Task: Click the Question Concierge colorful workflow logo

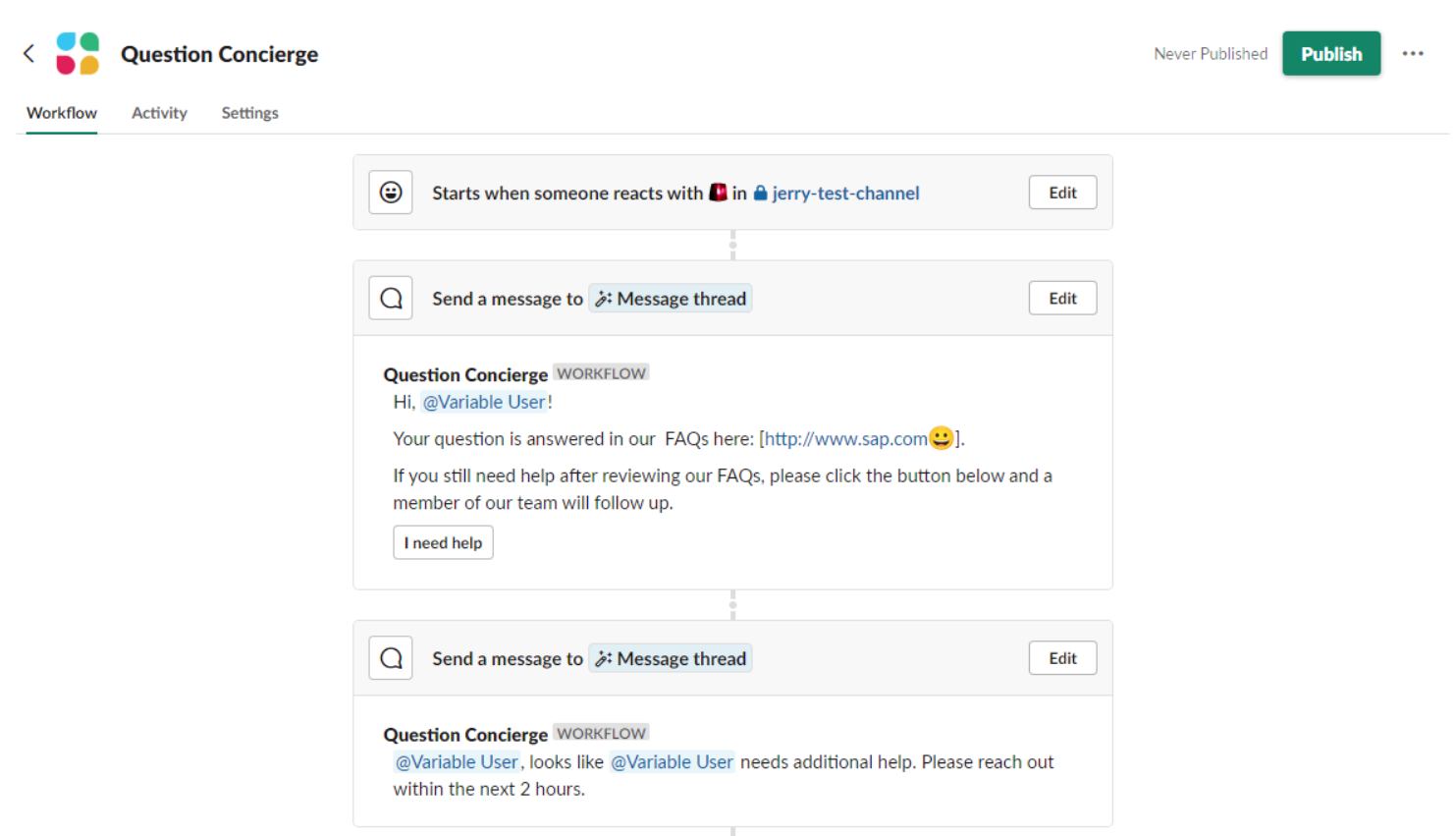Action: point(78,53)
